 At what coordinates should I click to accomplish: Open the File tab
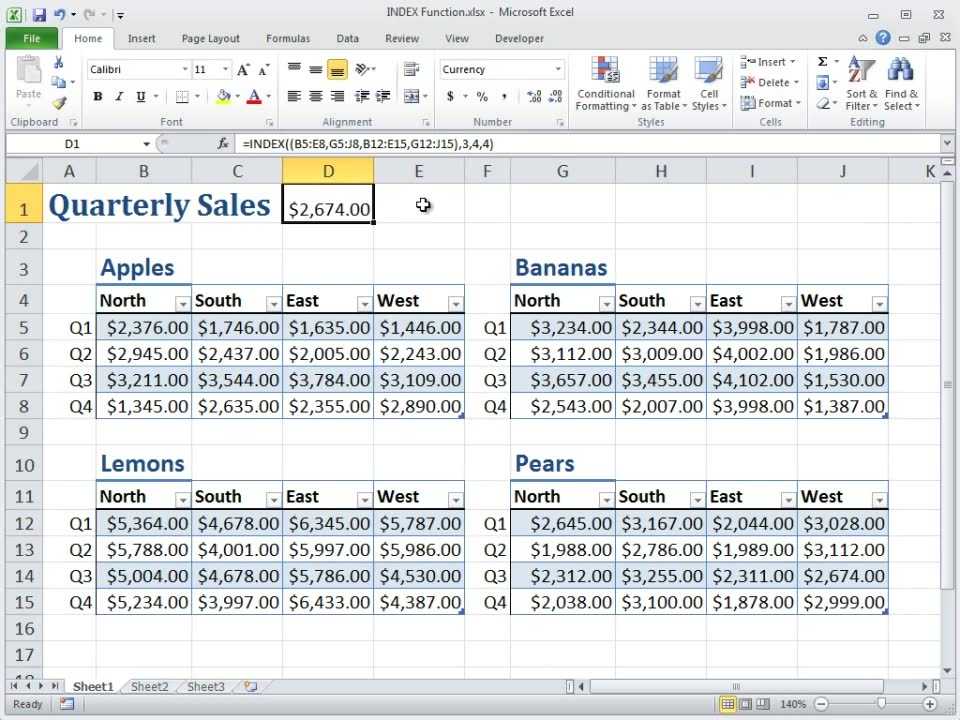[31, 39]
